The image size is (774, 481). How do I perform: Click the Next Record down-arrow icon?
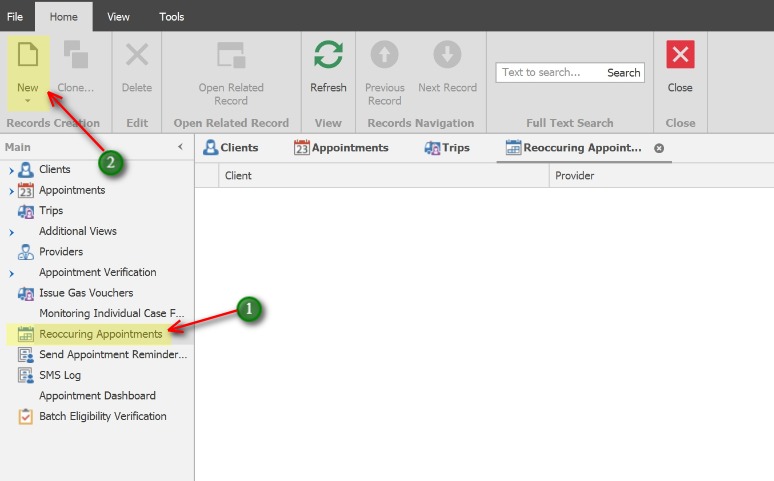(447, 54)
